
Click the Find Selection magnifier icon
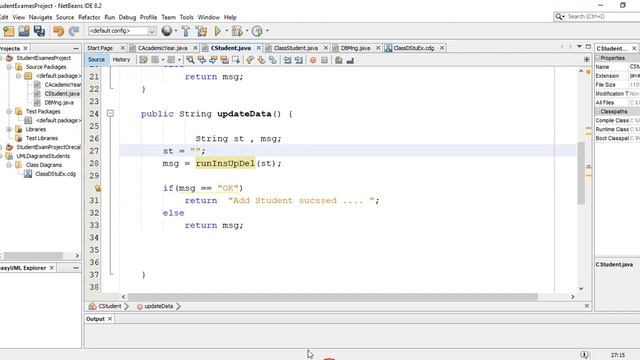click(190, 60)
